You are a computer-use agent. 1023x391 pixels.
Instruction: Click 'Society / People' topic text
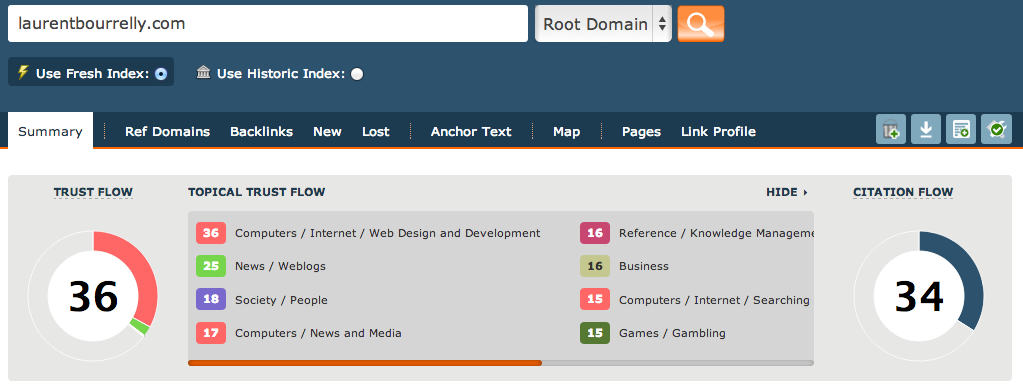281,300
